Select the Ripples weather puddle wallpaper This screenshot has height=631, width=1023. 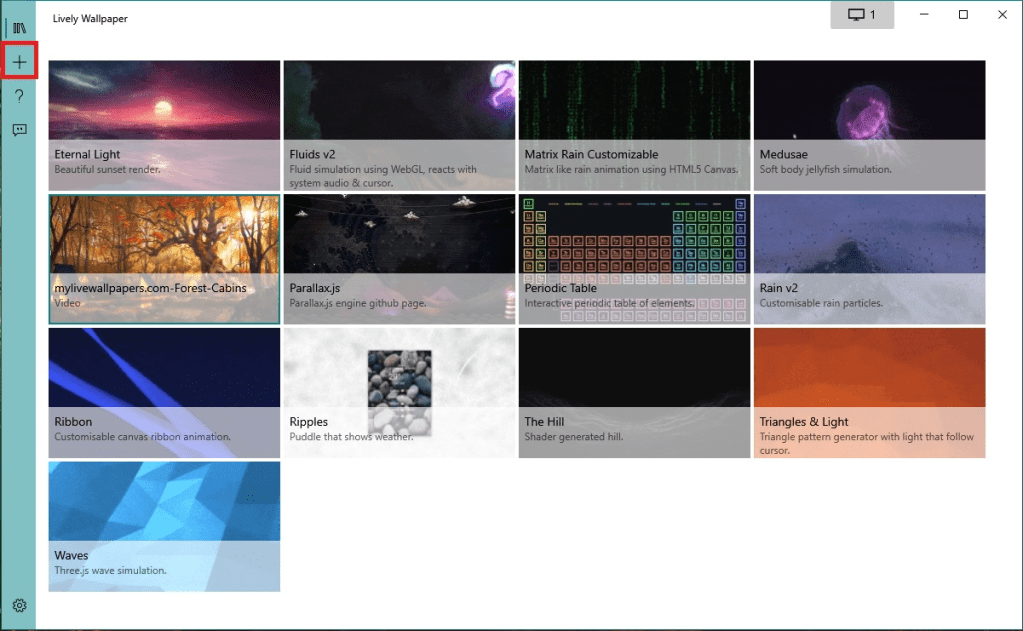pos(398,390)
